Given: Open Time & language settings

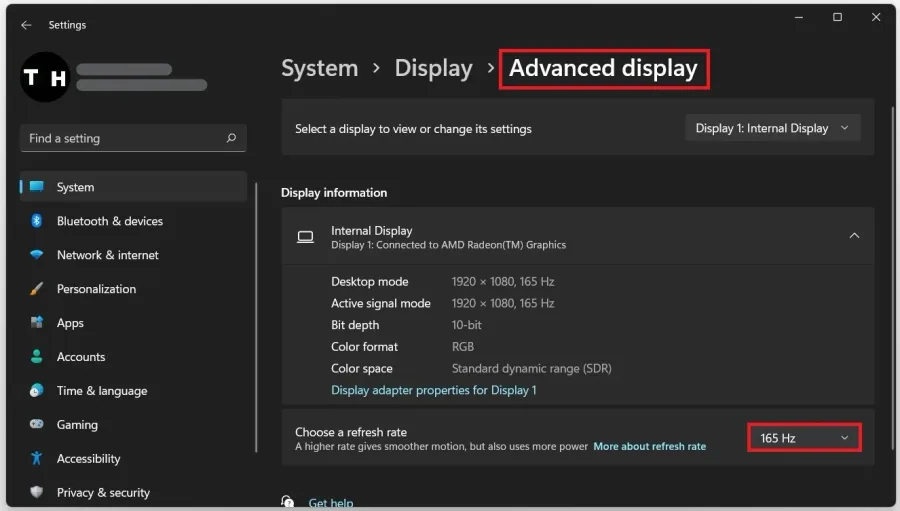Looking at the screenshot, I should pos(133,390).
